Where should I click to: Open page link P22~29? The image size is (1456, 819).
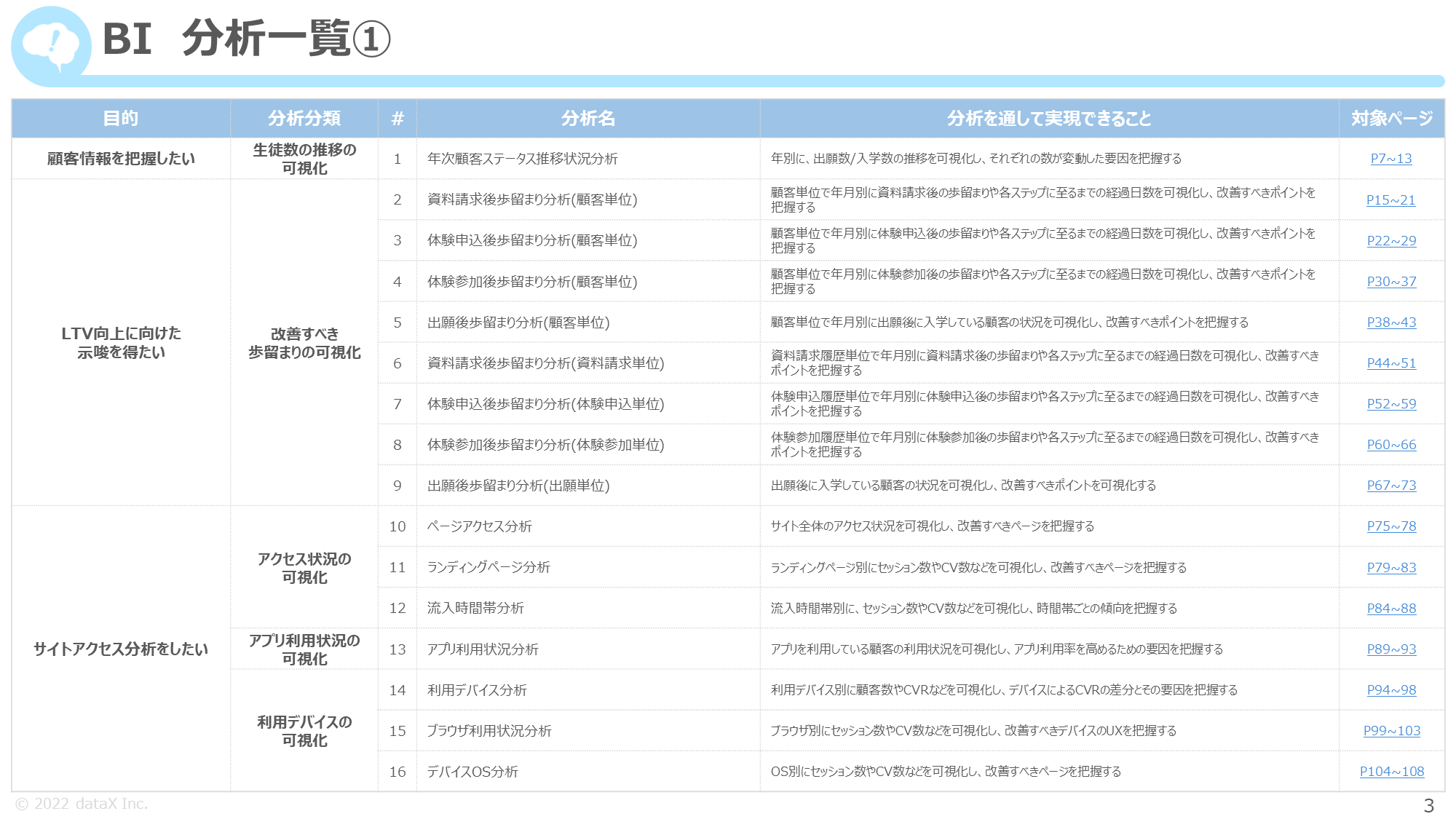[1391, 240]
